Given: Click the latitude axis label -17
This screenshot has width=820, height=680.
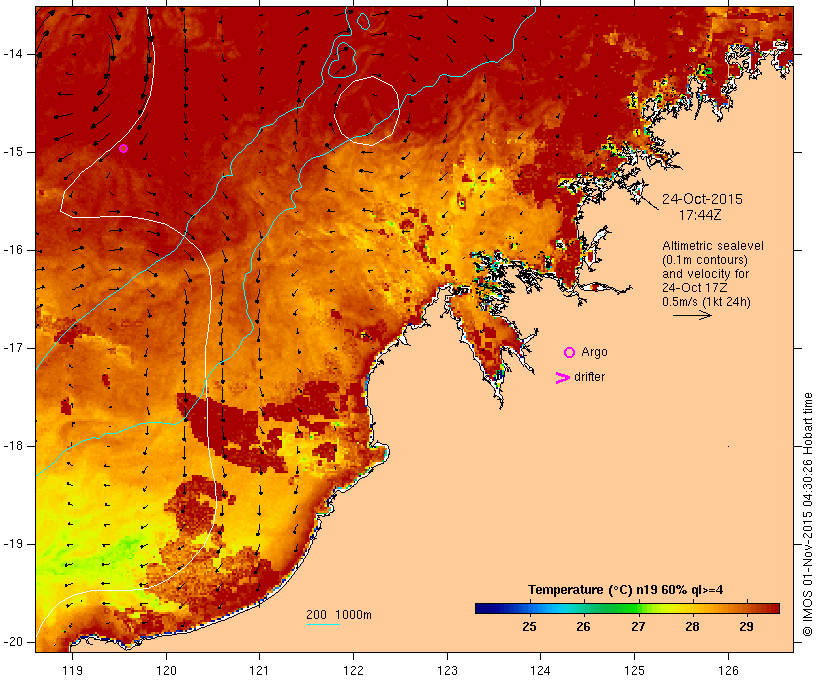Looking at the screenshot, I should (13, 348).
